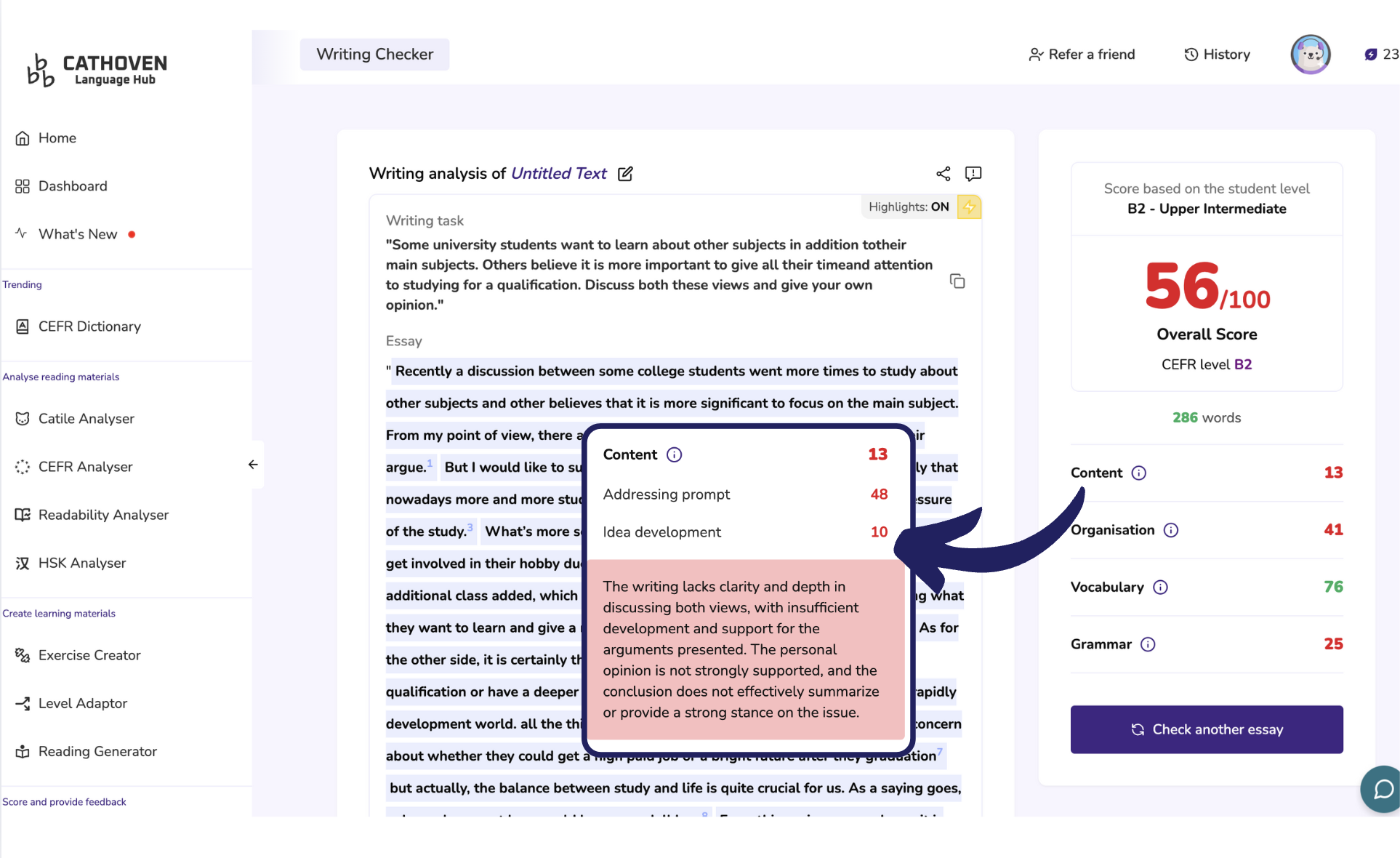Edit the Untitled Text title

(625, 174)
